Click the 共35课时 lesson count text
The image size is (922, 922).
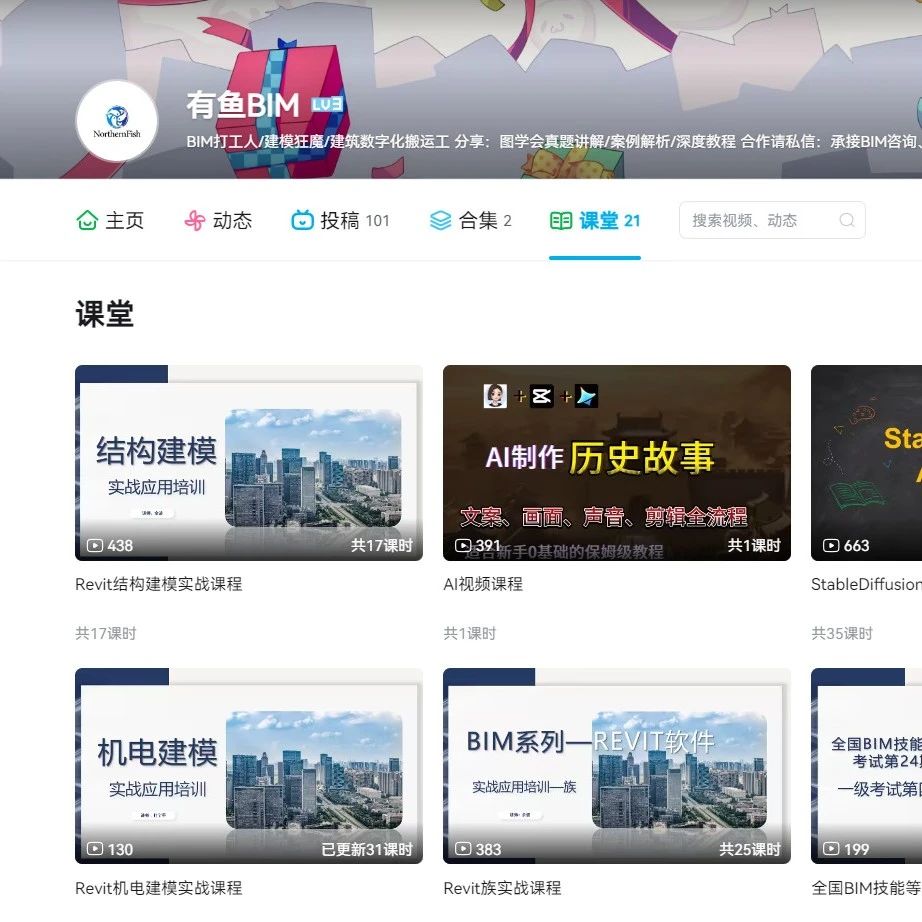coord(842,633)
